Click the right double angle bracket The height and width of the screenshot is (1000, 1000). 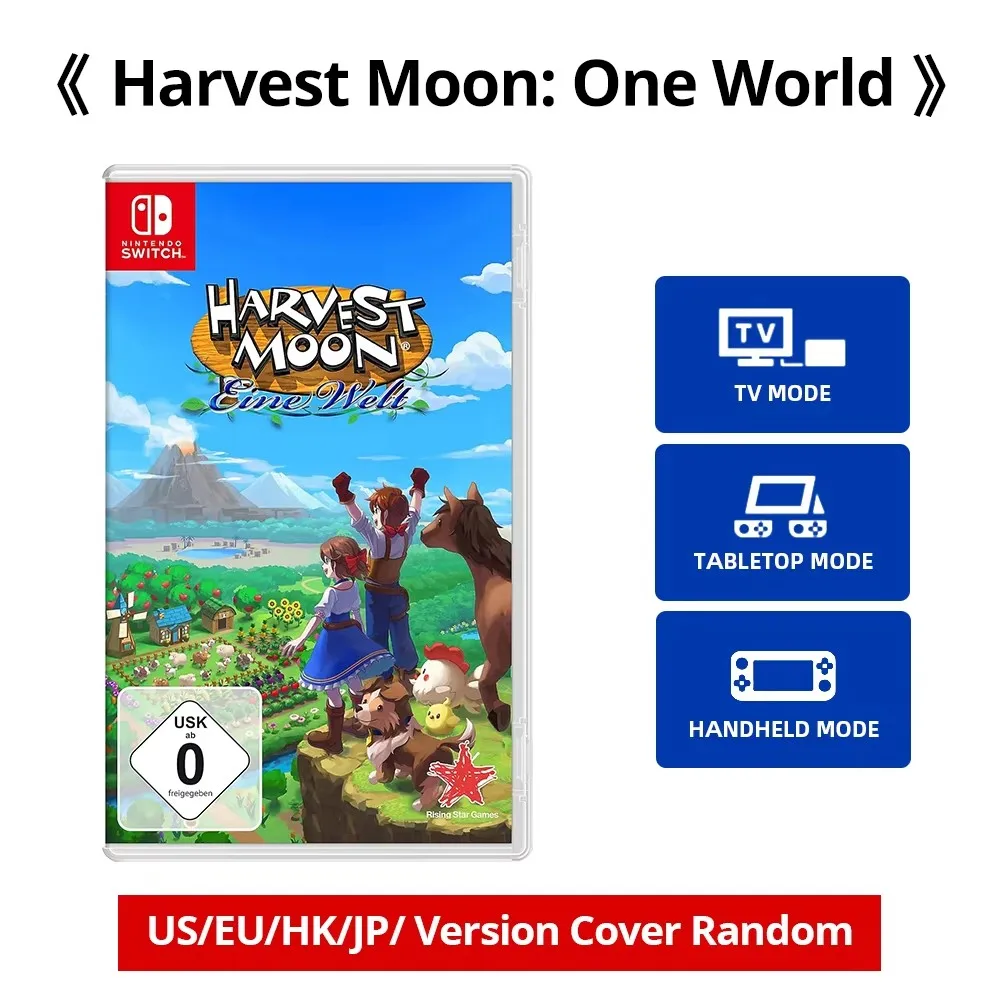point(929,85)
